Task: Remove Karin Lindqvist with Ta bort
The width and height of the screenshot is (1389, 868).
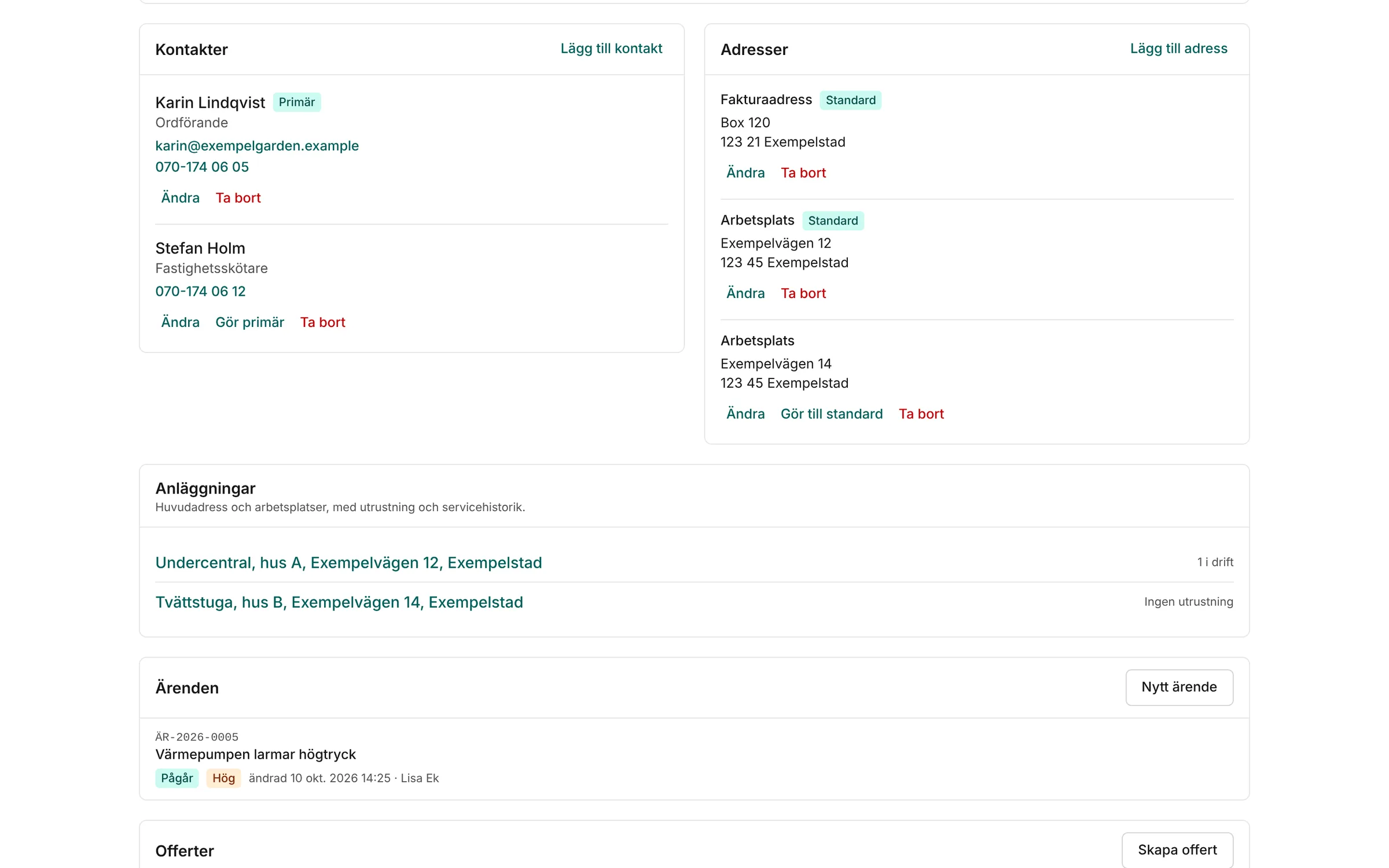Action: pos(238,198)
